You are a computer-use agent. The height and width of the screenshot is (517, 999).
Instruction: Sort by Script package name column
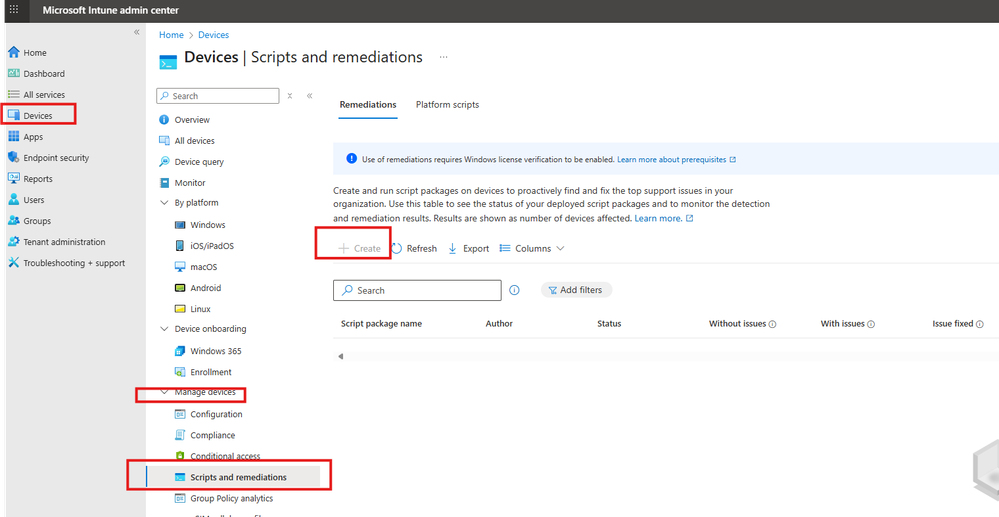pyautogui.click(x=382, y=324)
